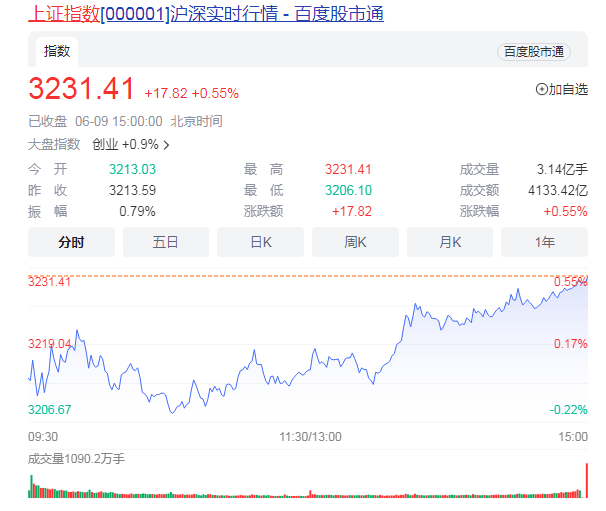Switch to the 分时 chart view
Screen dimensions: 606x511
71,242
